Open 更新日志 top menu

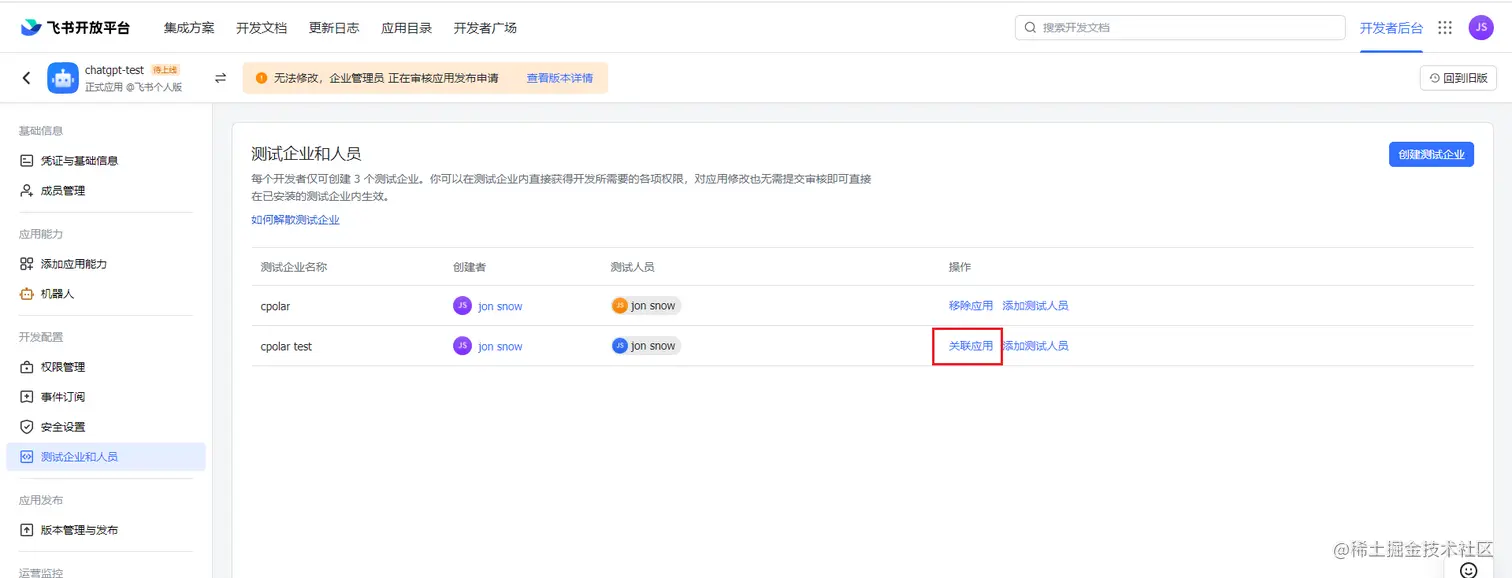pyautogui.click(x=334, y=28)
